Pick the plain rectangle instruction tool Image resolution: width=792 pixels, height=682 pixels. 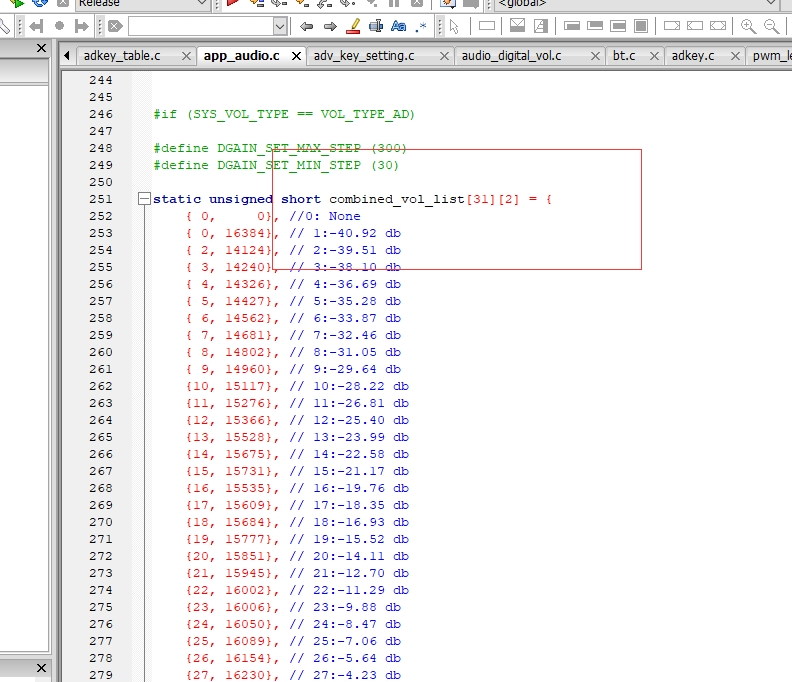(486, 26)
